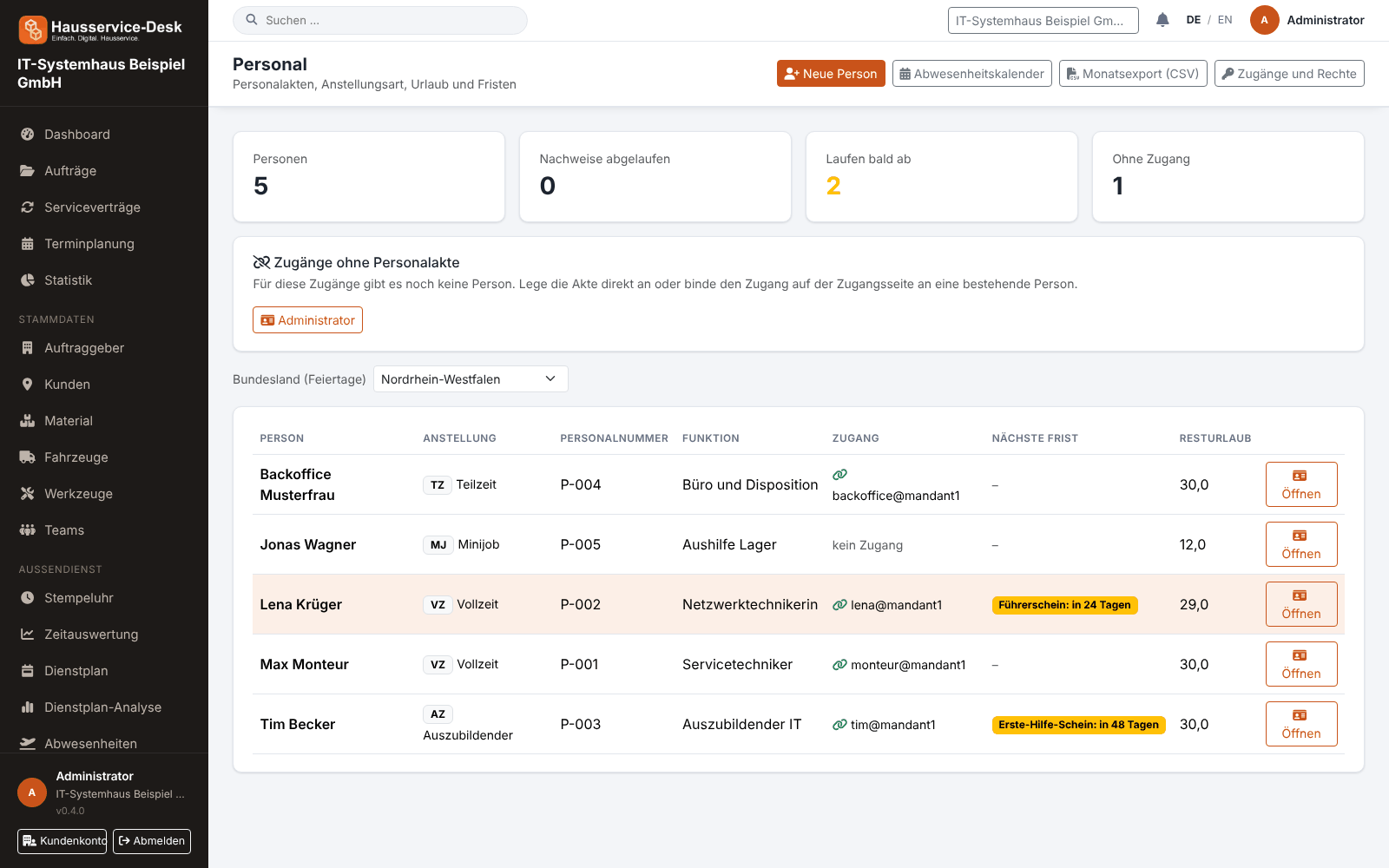Add a new person with Neue Person
The width and height of the screenshot is (1389, 868).
831,74
